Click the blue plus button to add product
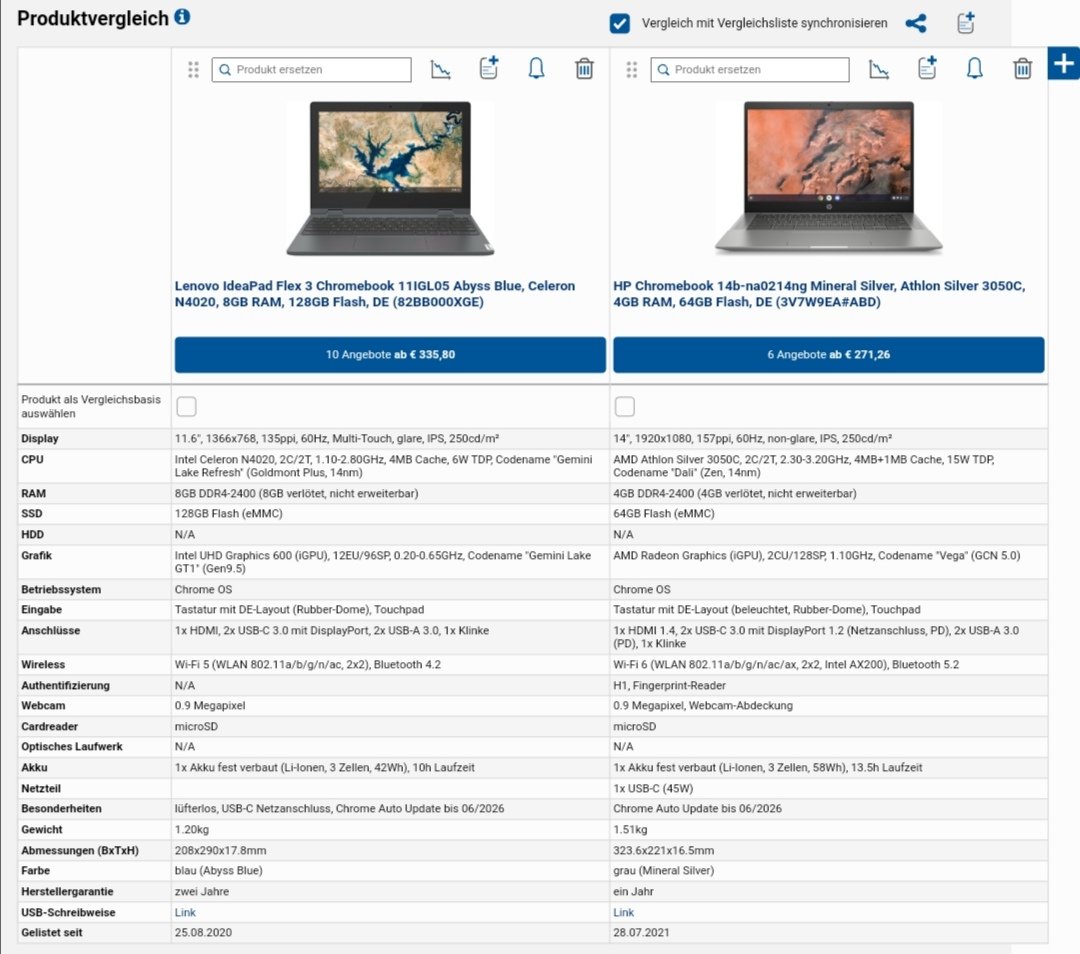 coord(1063,63)
